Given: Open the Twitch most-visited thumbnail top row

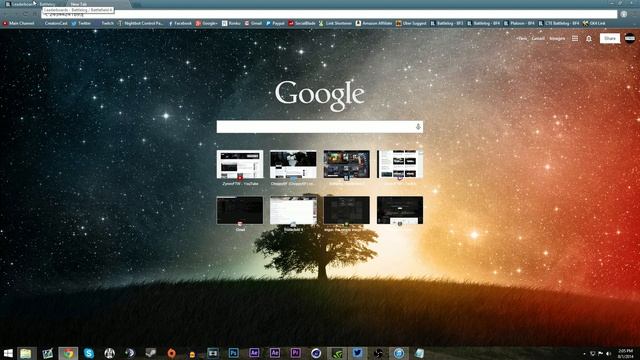Looking at the screenshot, I should coord(400,164).
